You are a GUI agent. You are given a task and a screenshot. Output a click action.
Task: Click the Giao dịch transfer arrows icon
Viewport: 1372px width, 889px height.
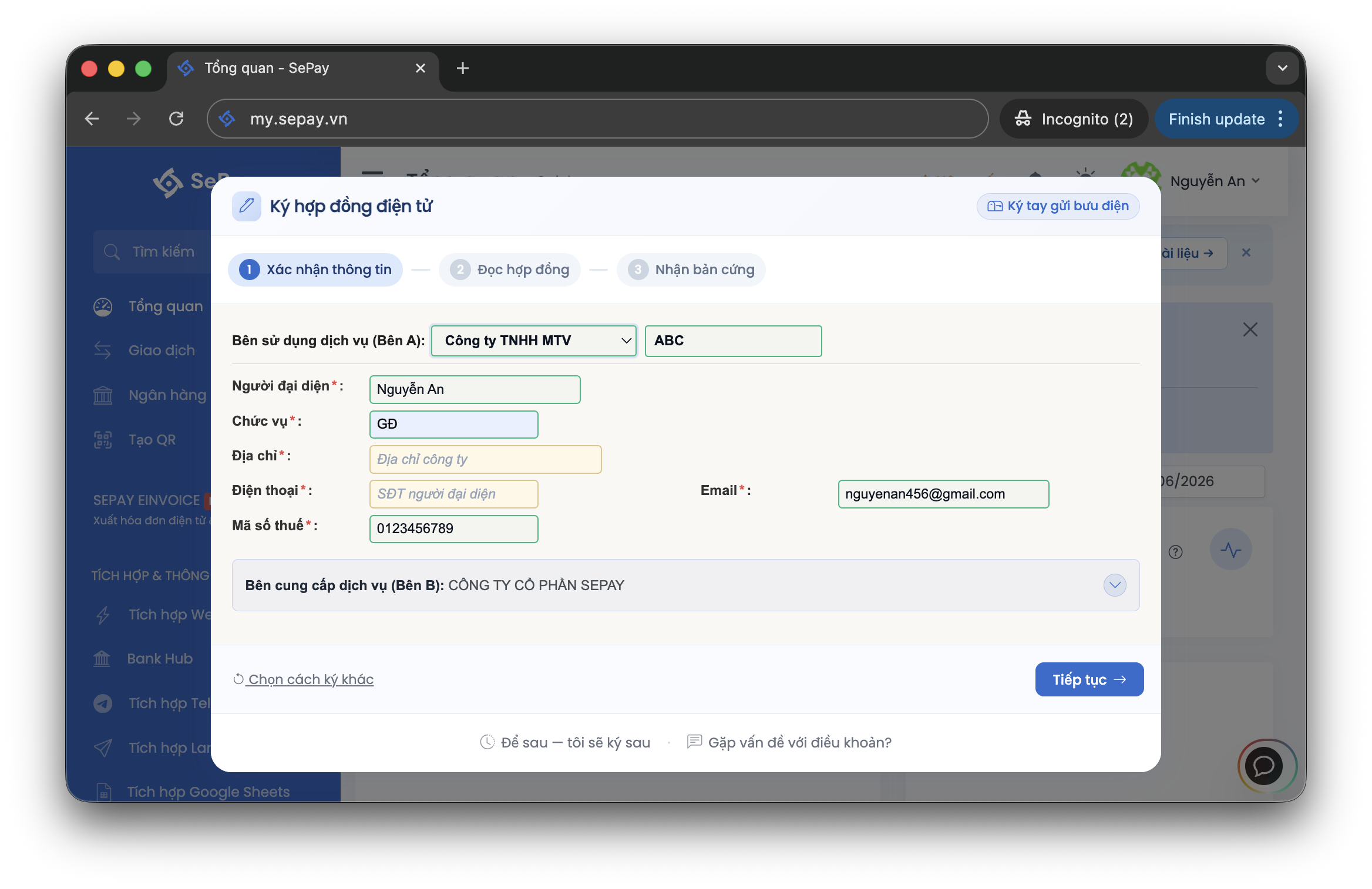click(x=103, y=351)
